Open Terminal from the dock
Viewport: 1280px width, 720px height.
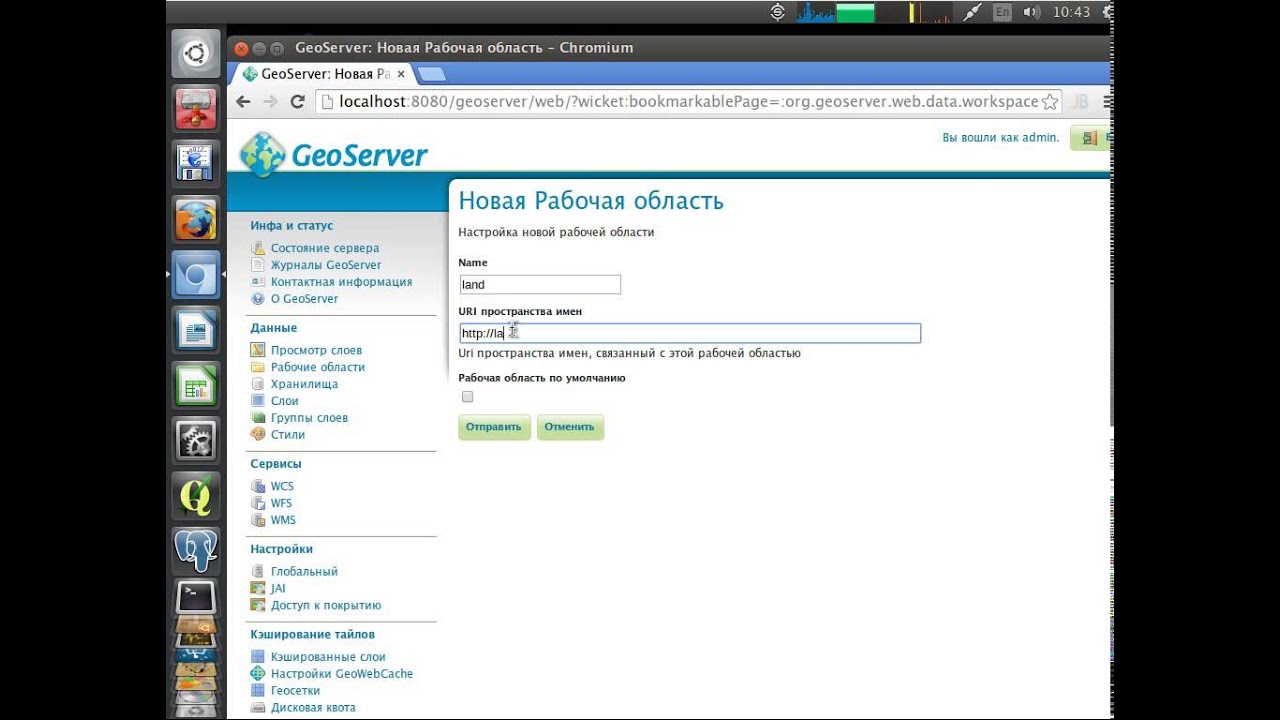point(196,597)
